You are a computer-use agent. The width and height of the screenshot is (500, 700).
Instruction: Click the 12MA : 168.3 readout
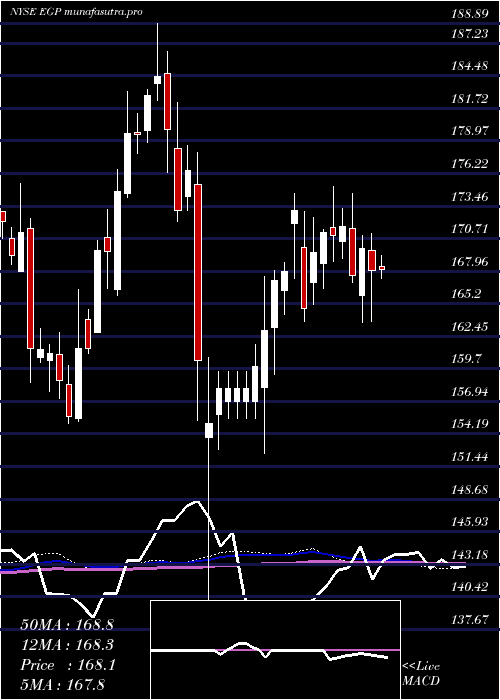pos(67,645)
